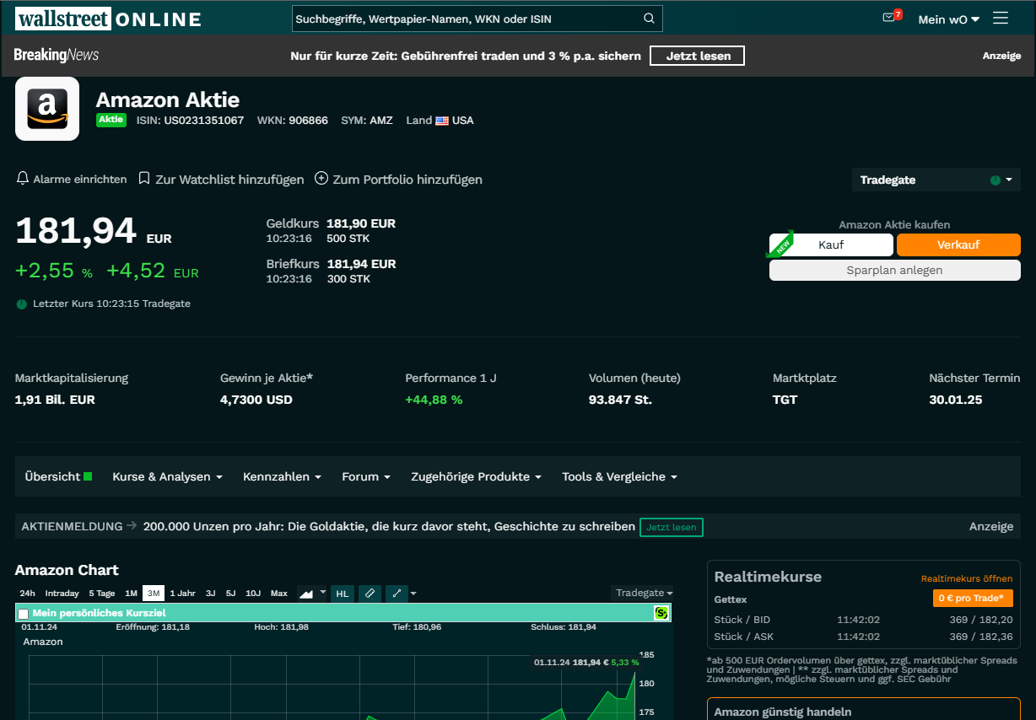This screenshot has width=1036, height=720.
Task: Click Marktkapitalisierung value 1,91 Bil. EUR
Action: [55, 400]
